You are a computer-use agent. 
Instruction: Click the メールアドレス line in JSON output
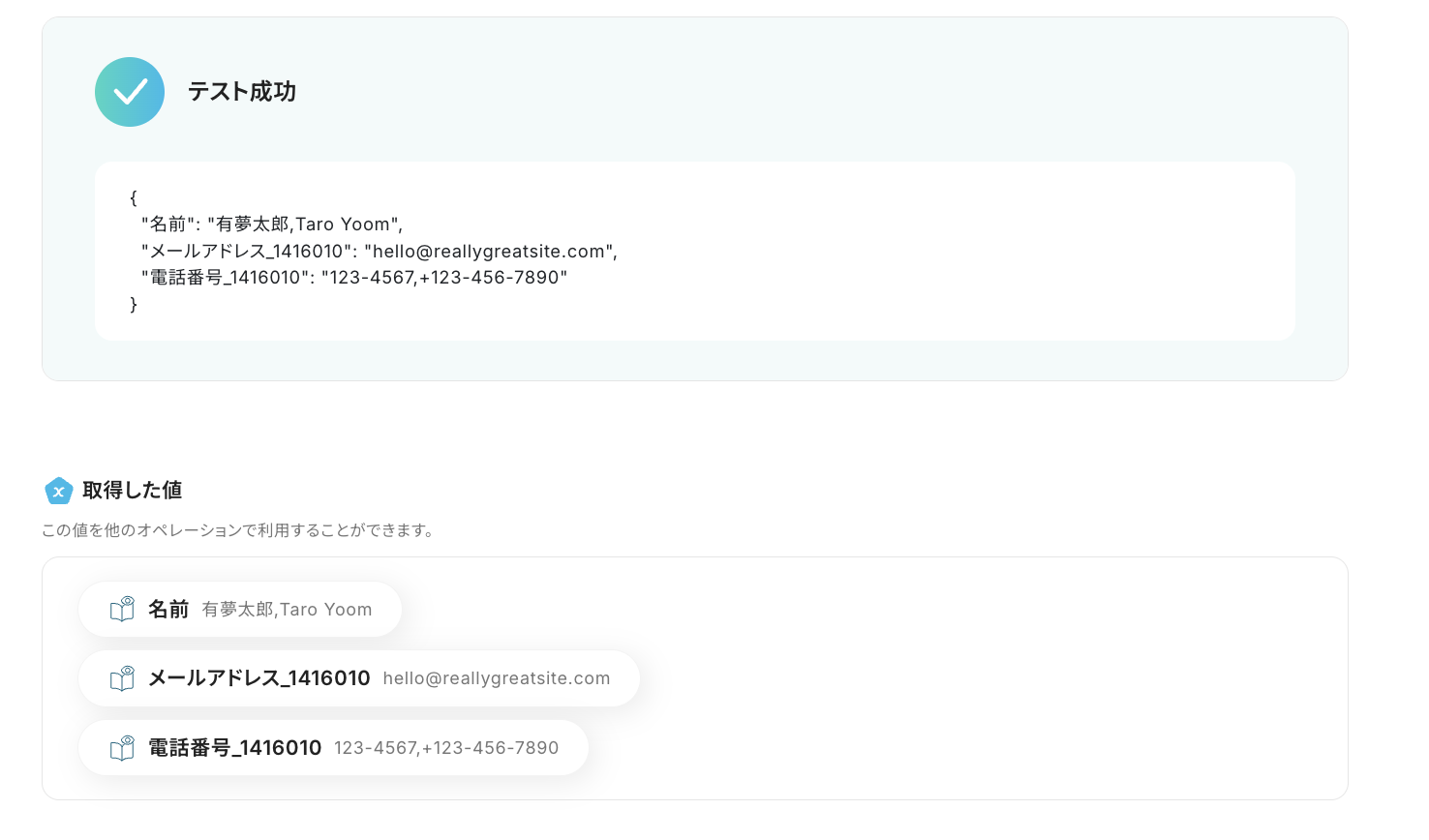pos(379,252)
